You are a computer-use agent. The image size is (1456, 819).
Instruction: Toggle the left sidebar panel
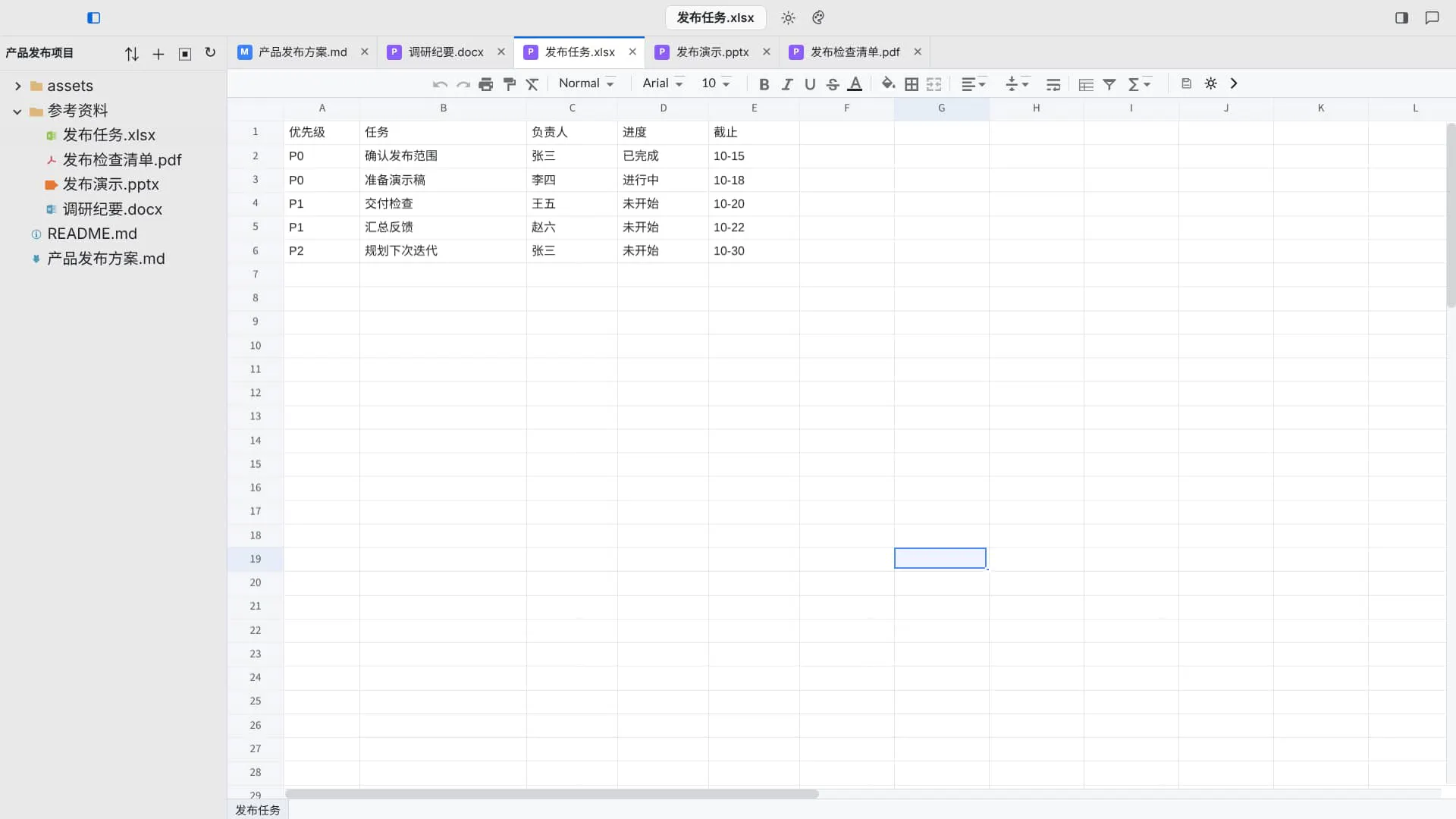tap(94, 17)
